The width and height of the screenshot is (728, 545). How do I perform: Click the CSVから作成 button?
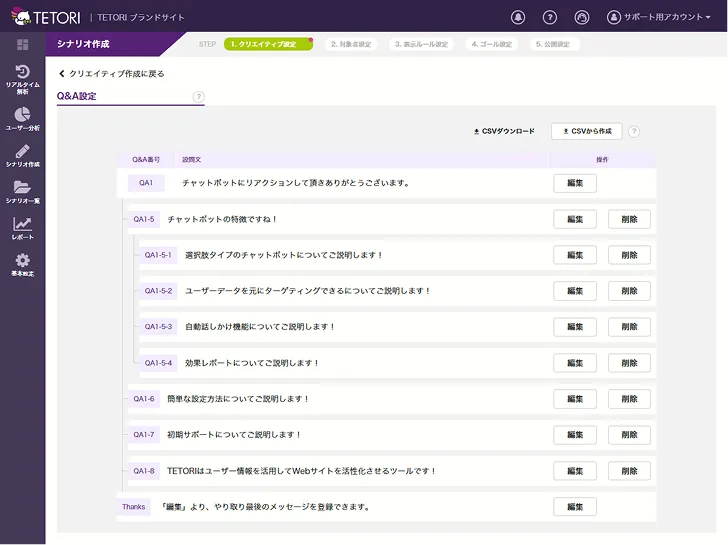click(587, 131)
